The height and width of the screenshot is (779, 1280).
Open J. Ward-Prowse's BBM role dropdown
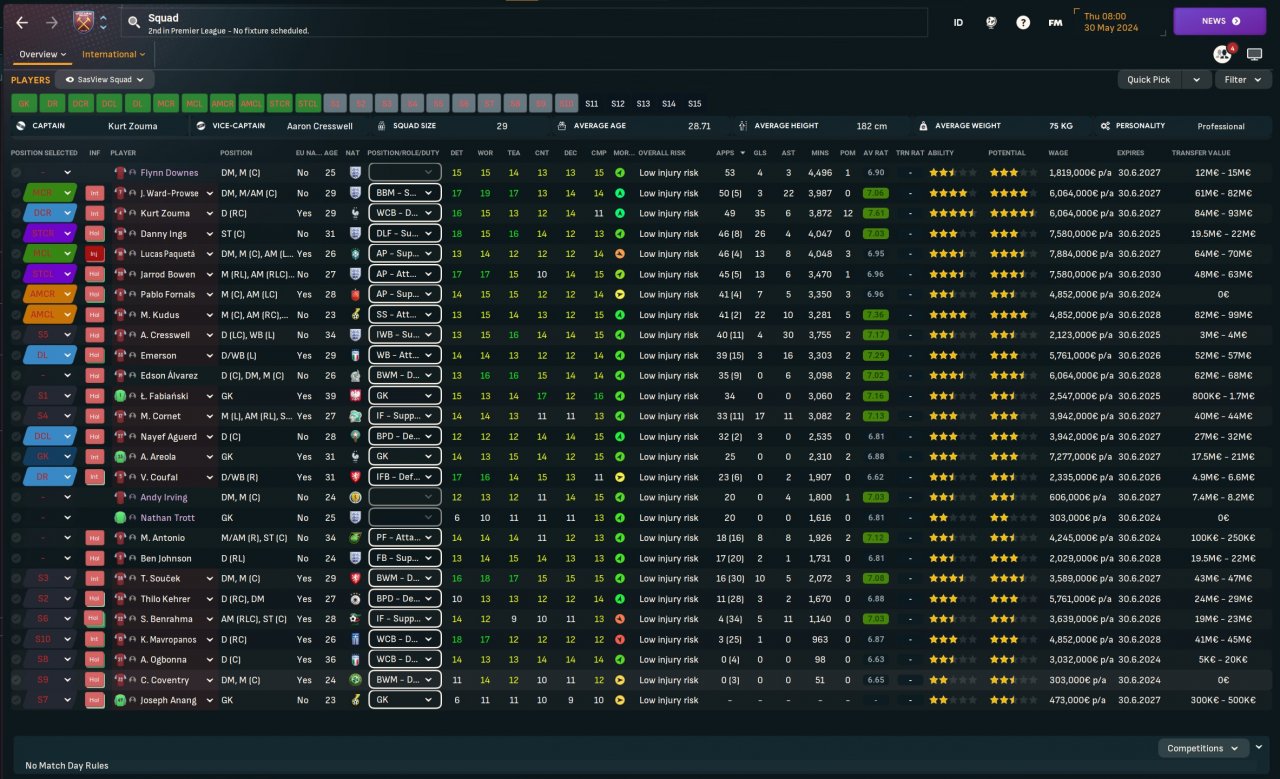point(405,193)
